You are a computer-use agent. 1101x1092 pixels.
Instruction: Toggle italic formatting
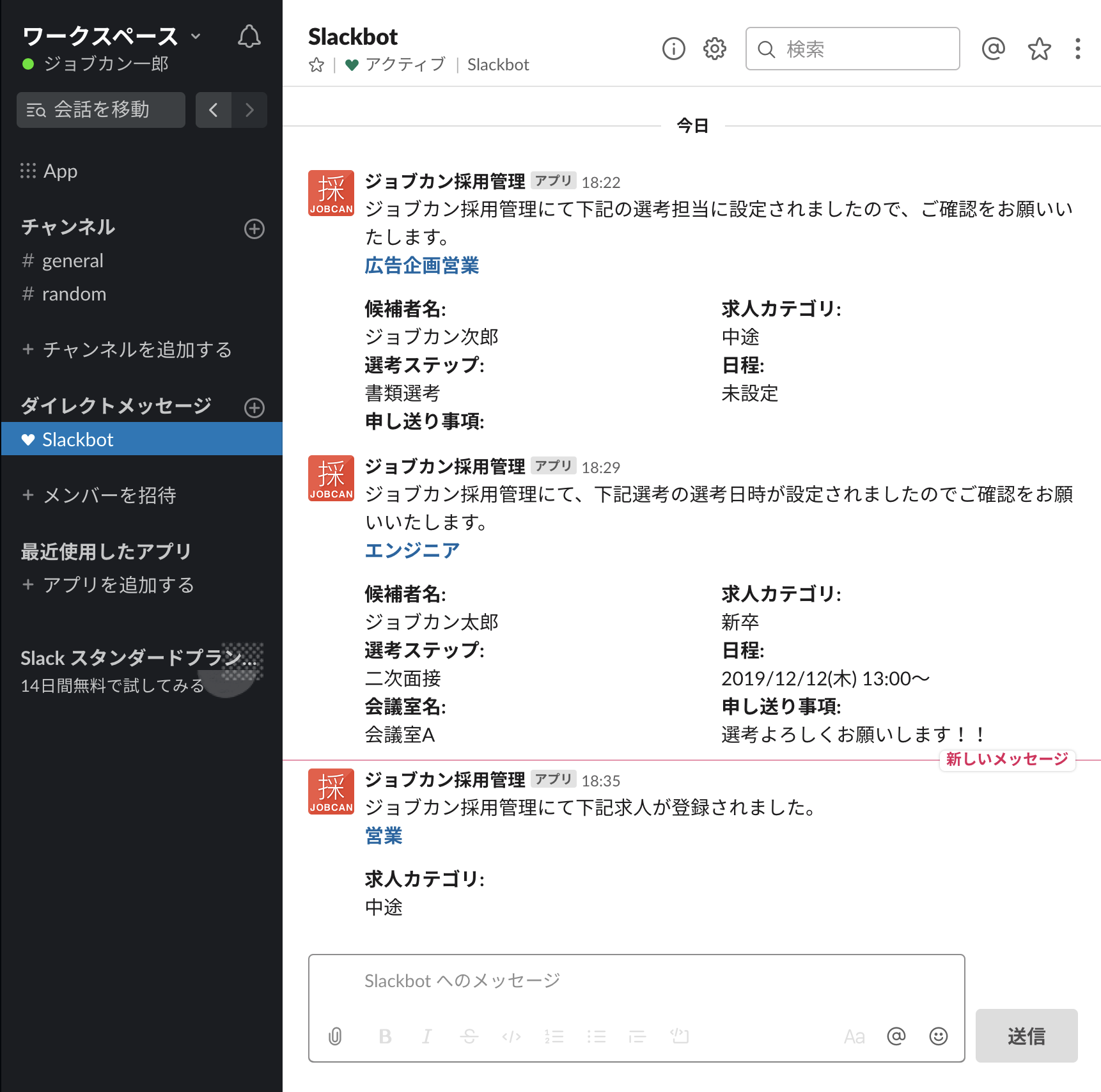[427, 1036]
